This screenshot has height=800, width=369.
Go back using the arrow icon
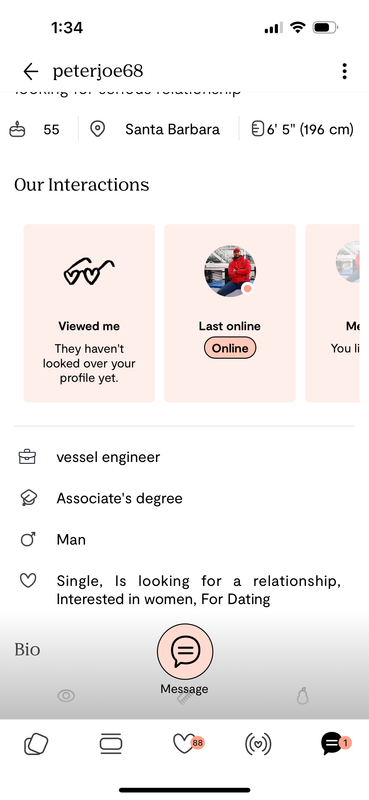pos(31,72)
